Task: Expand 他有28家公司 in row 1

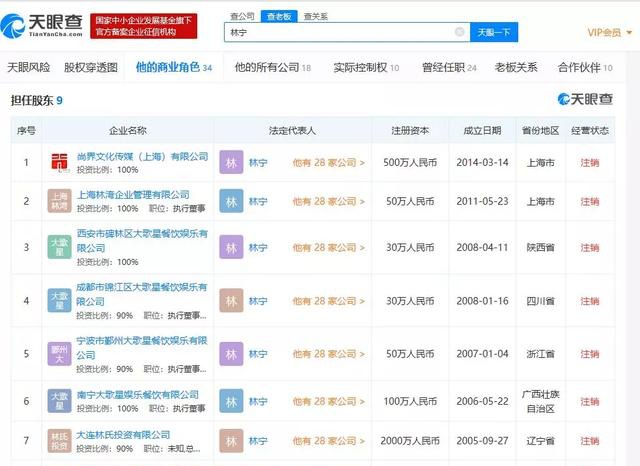Action: pyautogui.click(x=329, y=163)
